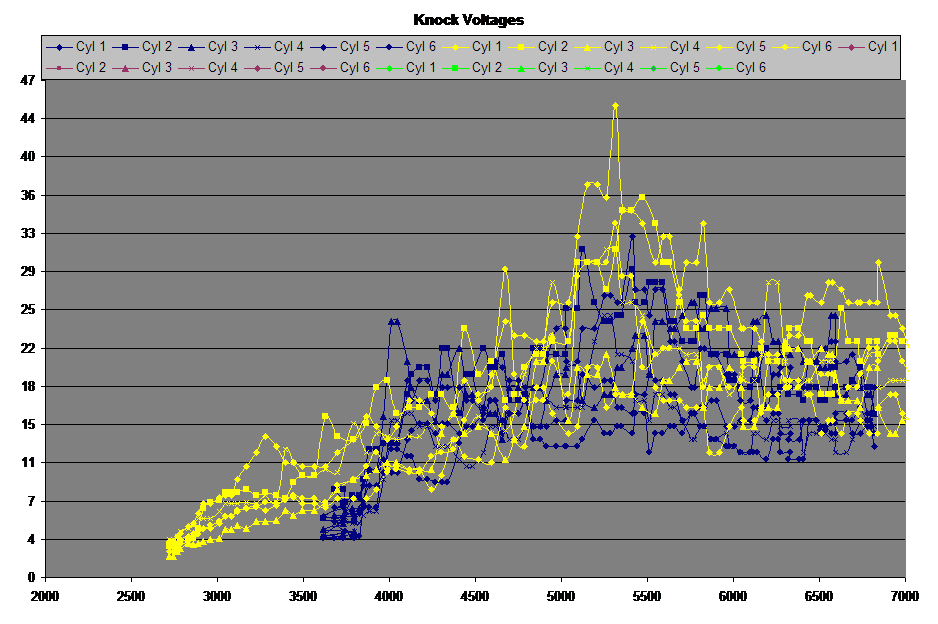
Task: Select navy blue Cyl 6 legend entry
Action: coord(406,47)
